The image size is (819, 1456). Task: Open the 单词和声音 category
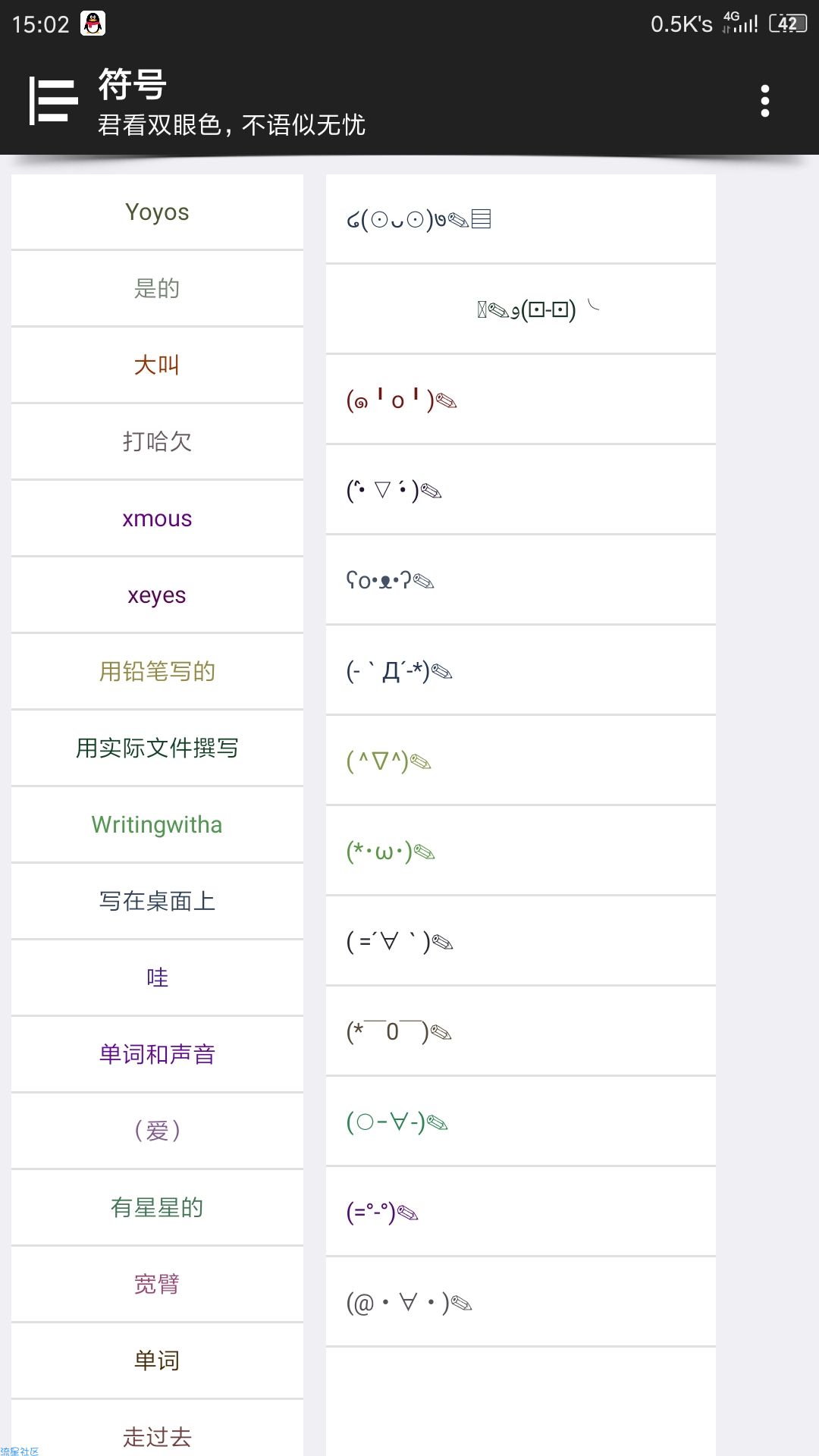click(157, 1054)
